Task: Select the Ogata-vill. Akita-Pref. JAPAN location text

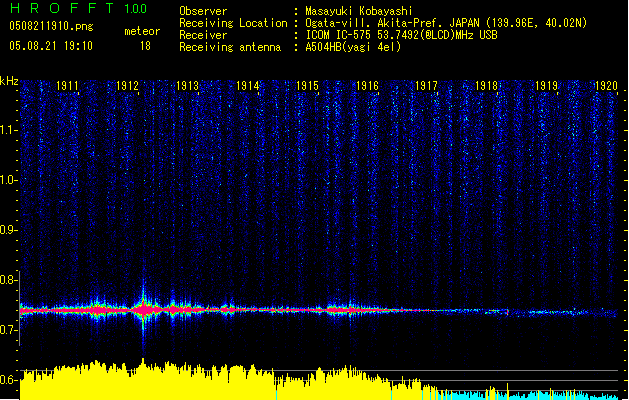Action: [446, 23]
